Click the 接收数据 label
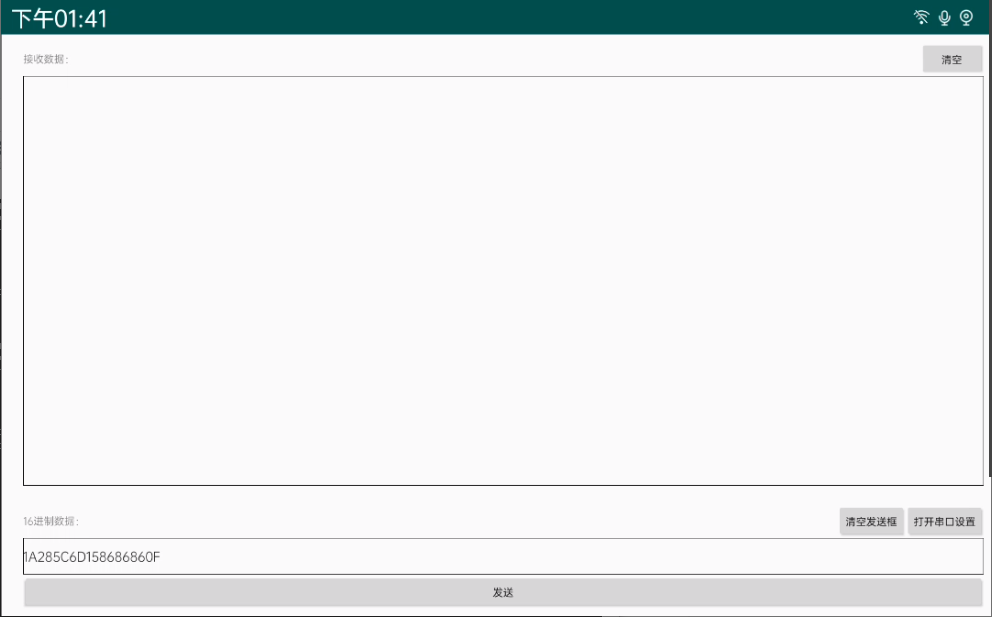Viewport: 992px width, 617px height. tap(46, 59)
